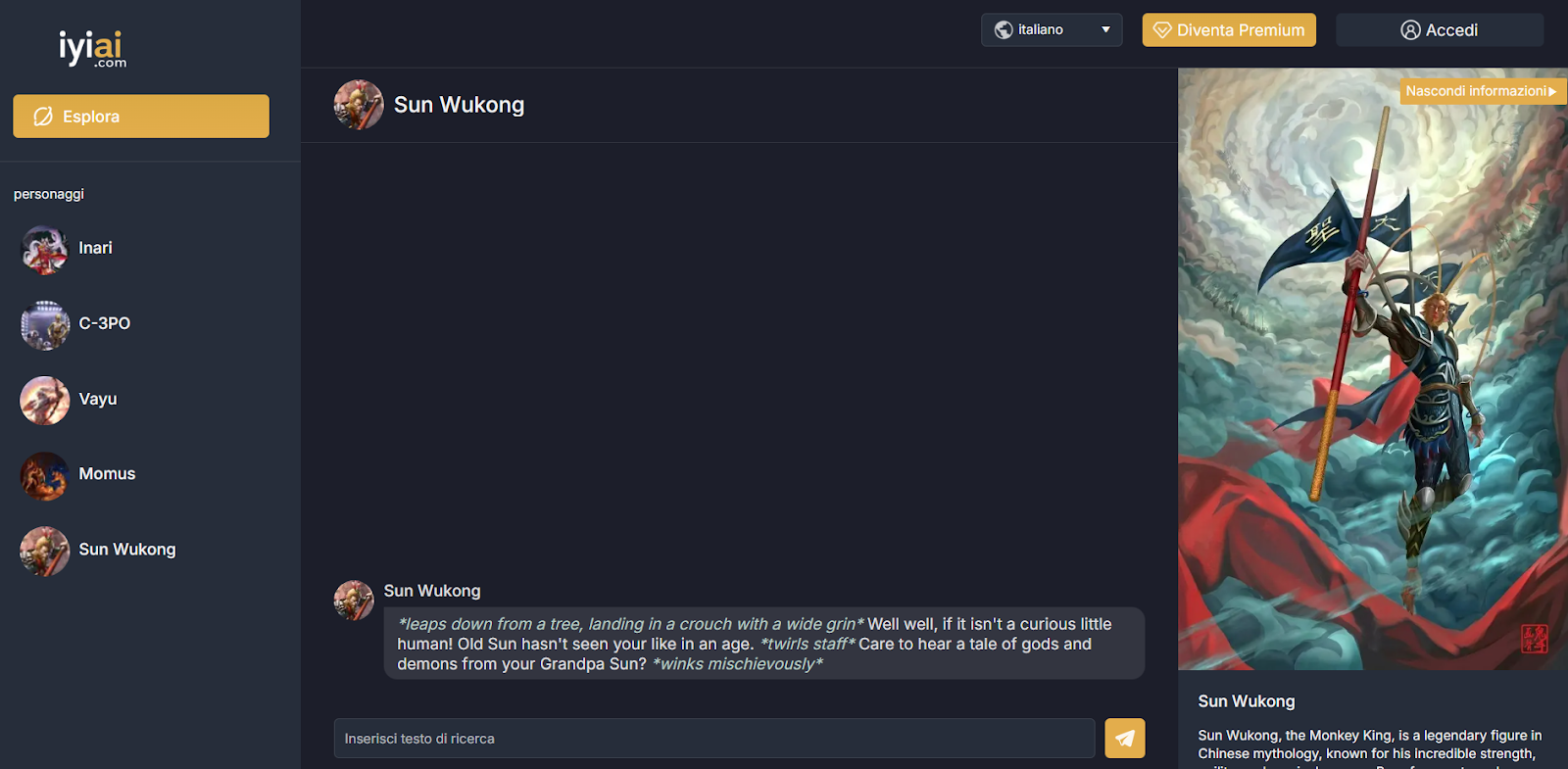Viewport: 1568px width, 769px height.
Task: Open Sun Wukong avatar in sidebar
Action: [x=45, y=551]
